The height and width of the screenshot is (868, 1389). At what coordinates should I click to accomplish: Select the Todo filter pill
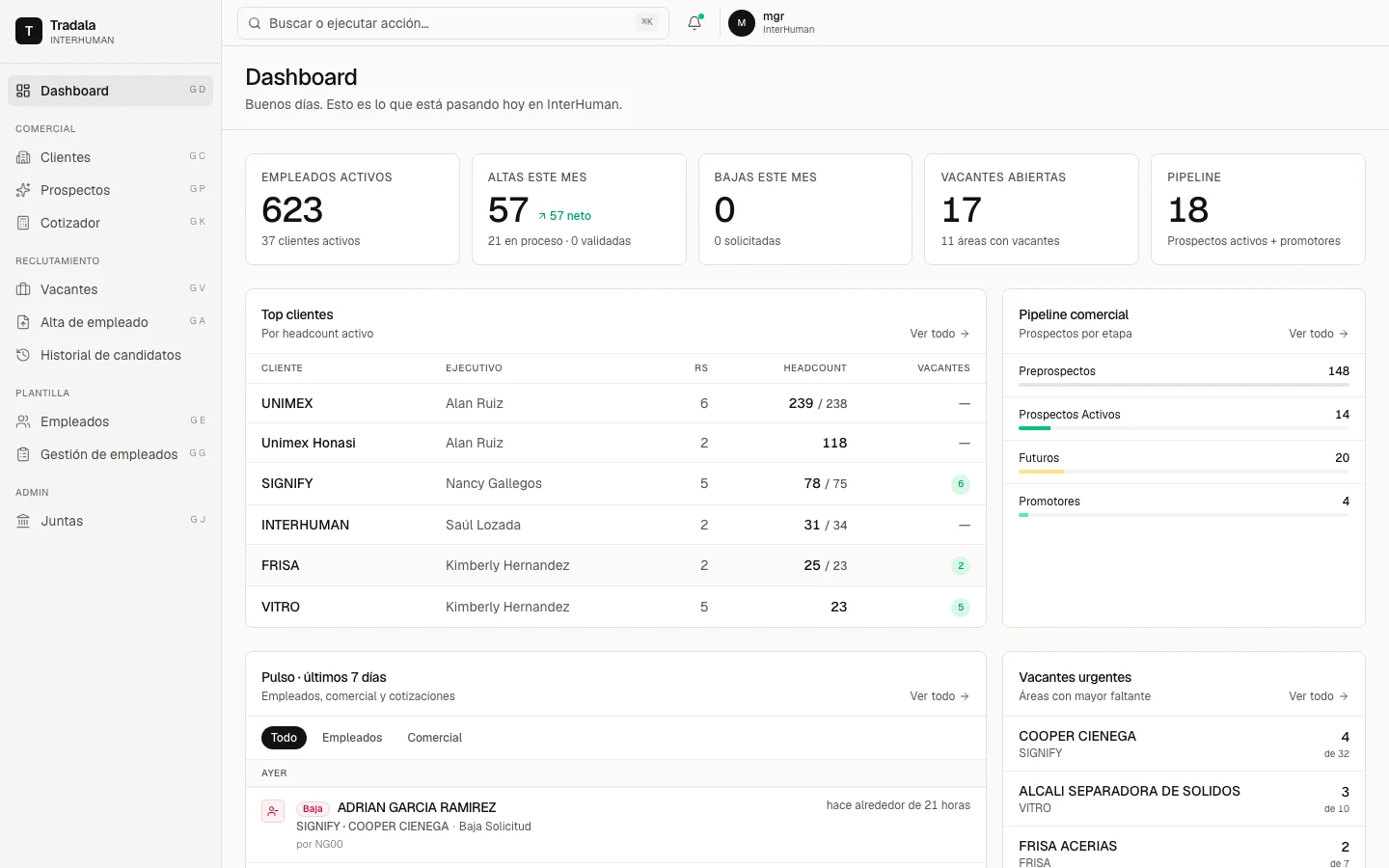[284, 738]
